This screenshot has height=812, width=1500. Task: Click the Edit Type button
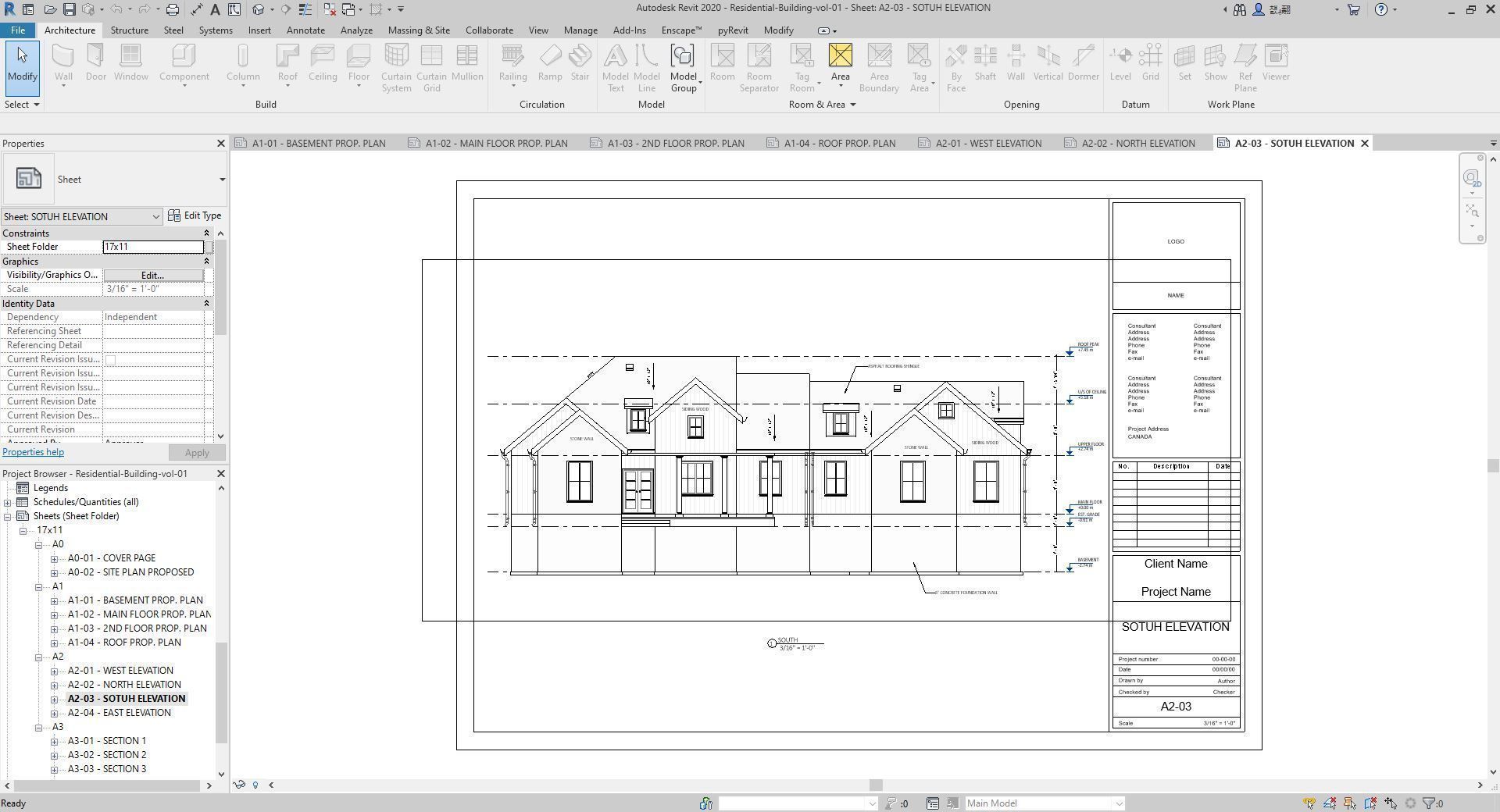click(x=195, y=215)
